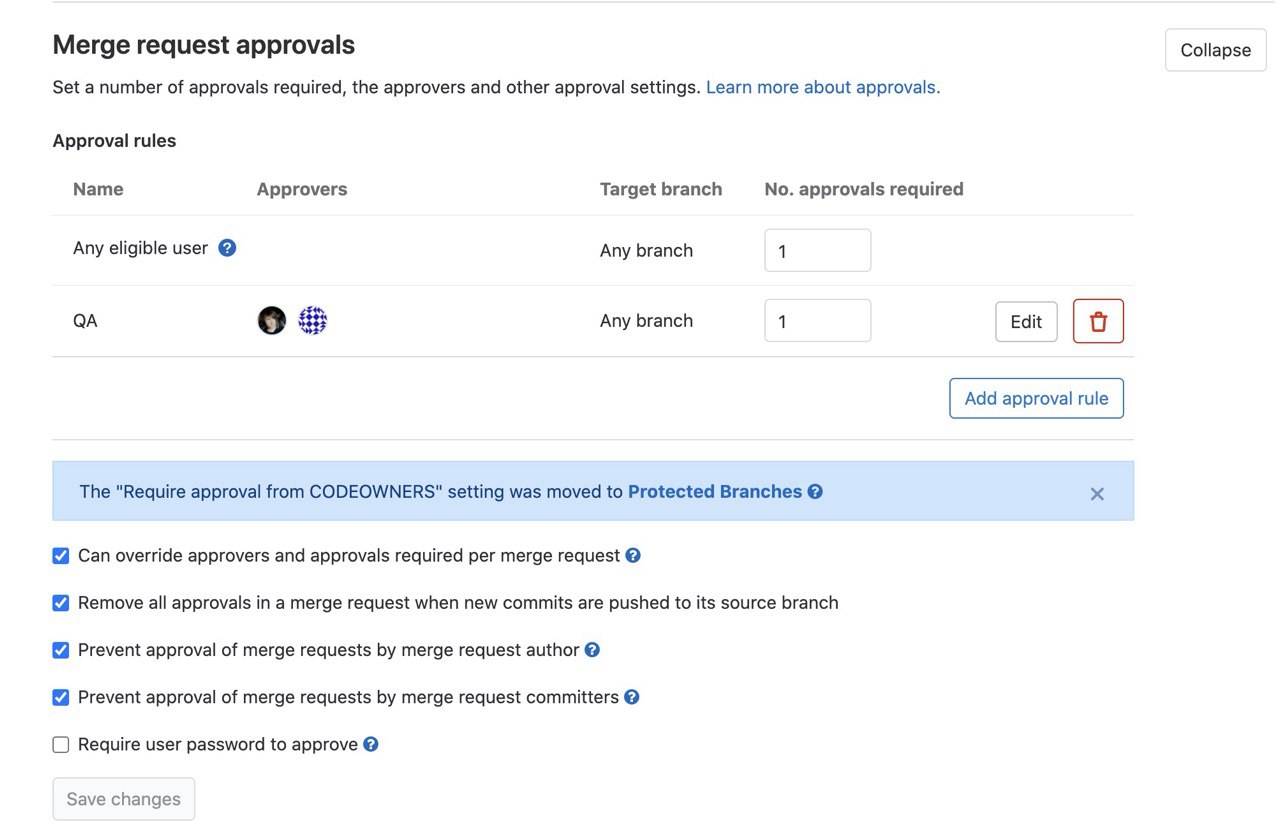1280x831 pixels.
Task: Open help icon next to Protected Branches
Action: (x=815, y=492)
